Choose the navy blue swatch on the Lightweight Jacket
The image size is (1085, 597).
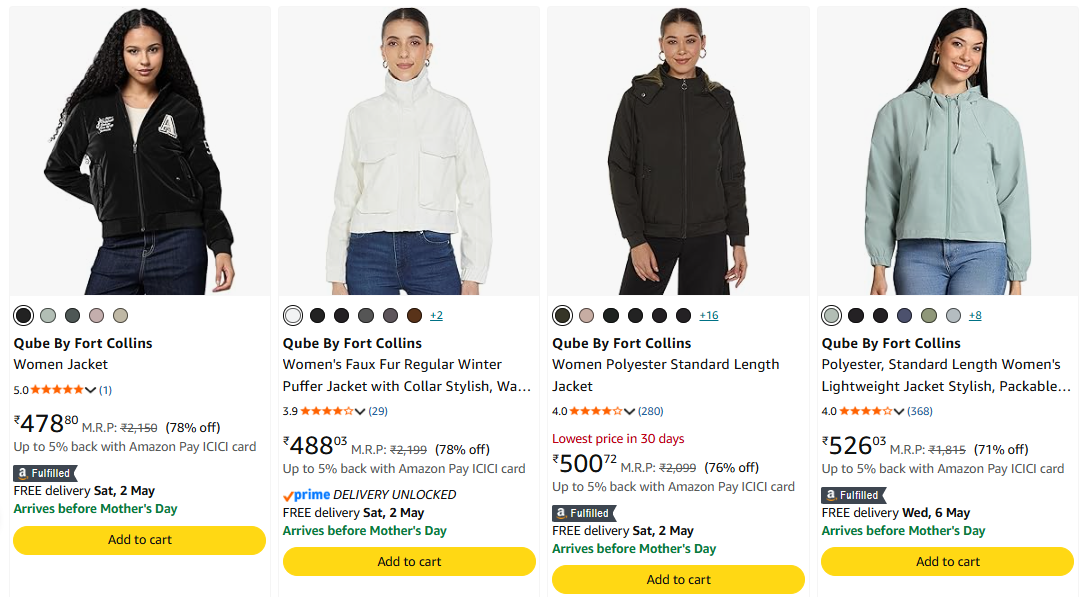point(904,316)
